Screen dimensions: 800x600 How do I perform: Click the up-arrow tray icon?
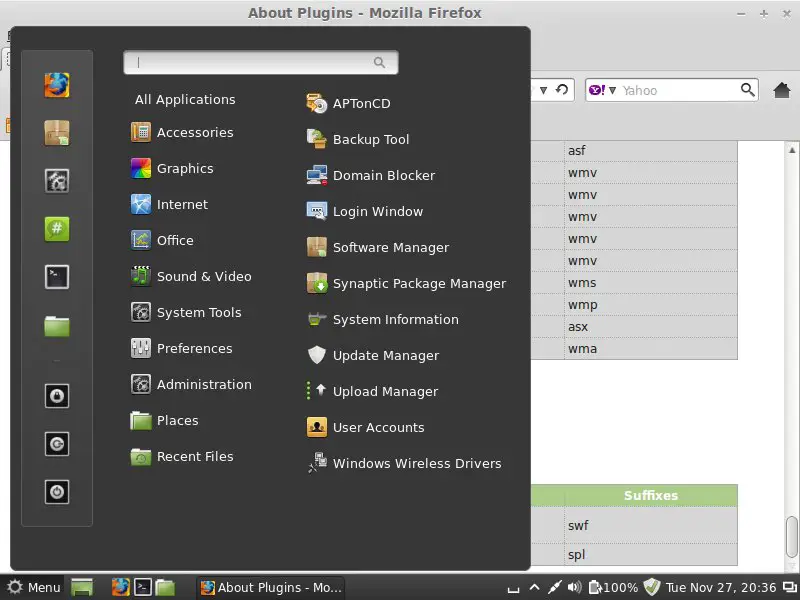point(534,587)
